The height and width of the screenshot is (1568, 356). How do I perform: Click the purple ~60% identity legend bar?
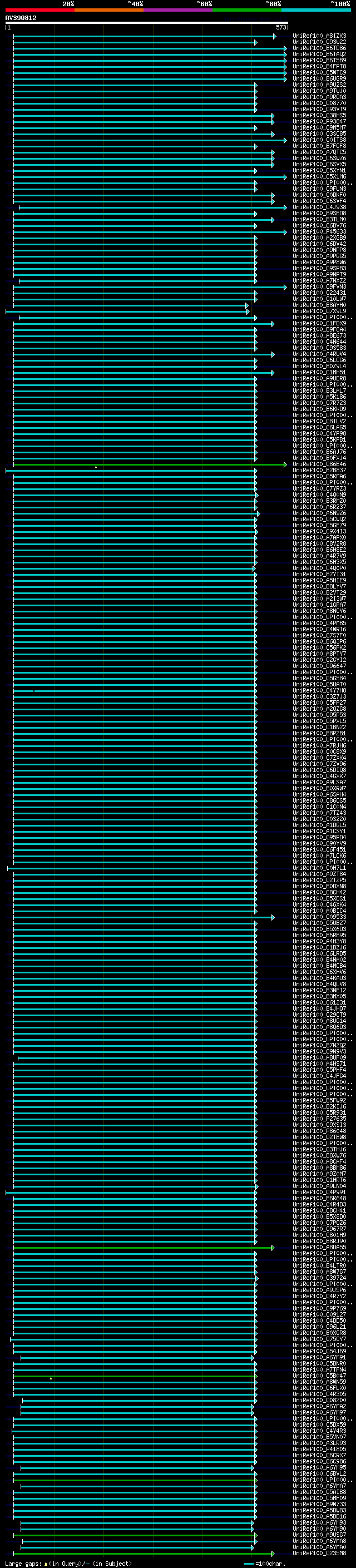pos(179,10)
